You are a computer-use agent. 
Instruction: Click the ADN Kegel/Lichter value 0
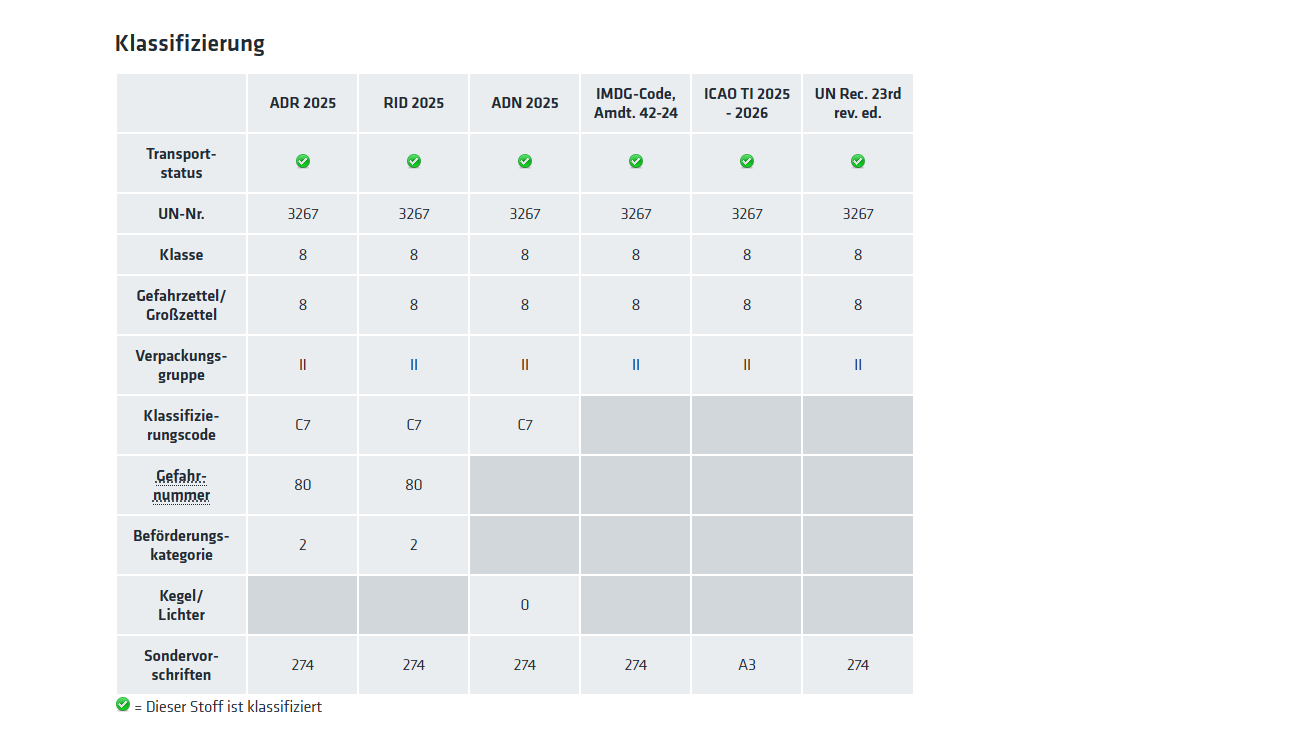(x=525, y=605)
